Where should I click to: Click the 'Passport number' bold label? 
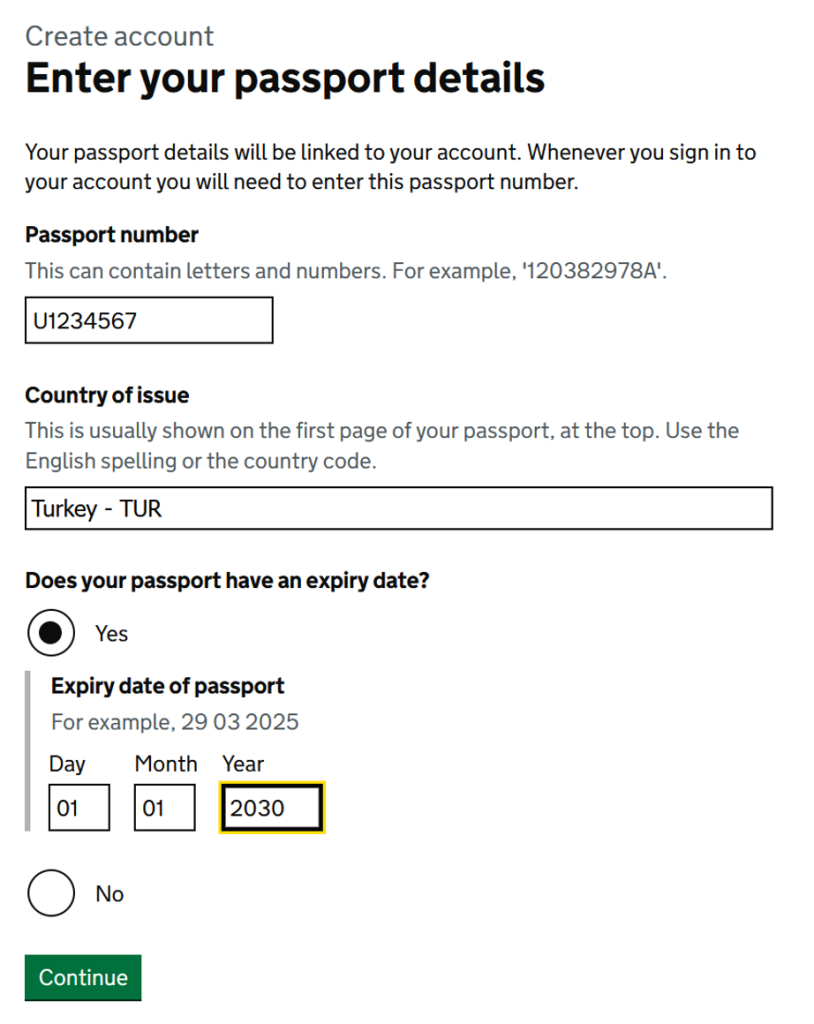[112, 235]
